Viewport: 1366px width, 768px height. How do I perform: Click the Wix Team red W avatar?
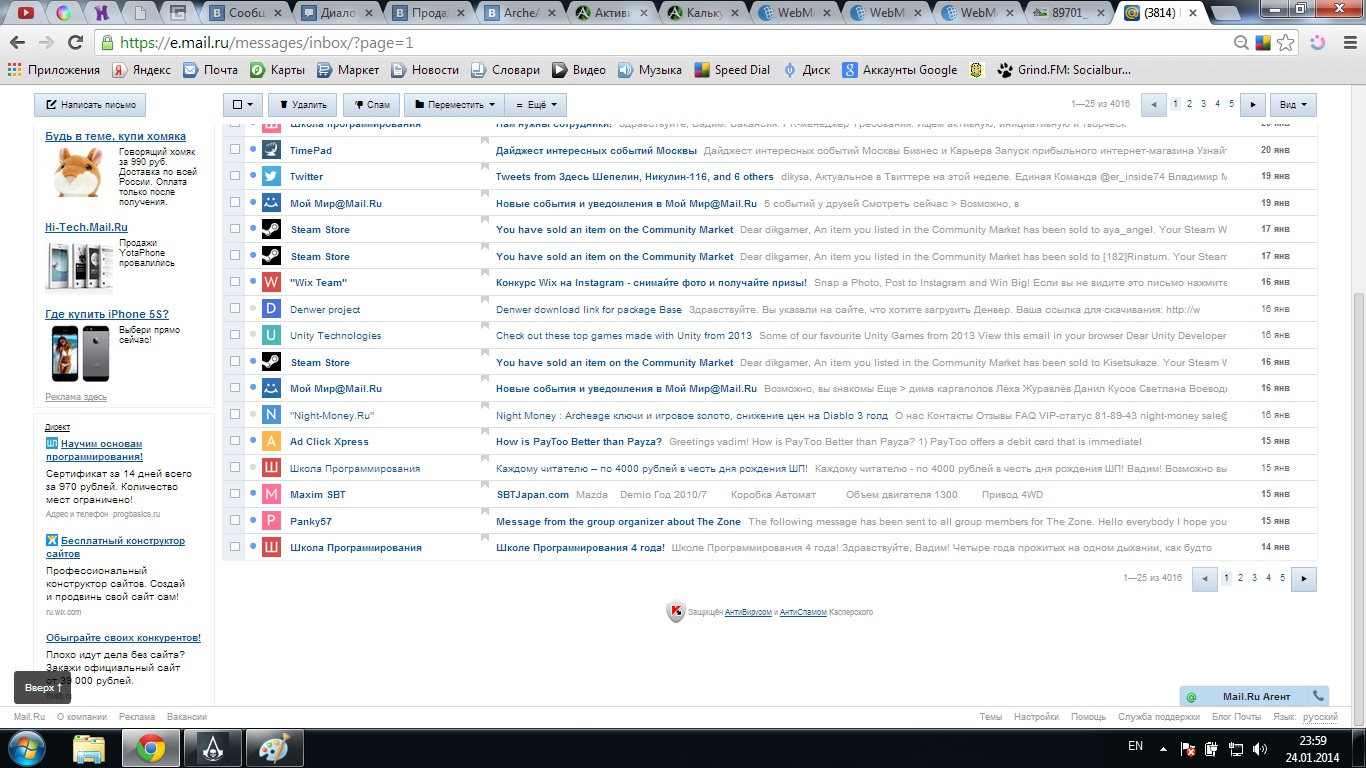(271, 282)
